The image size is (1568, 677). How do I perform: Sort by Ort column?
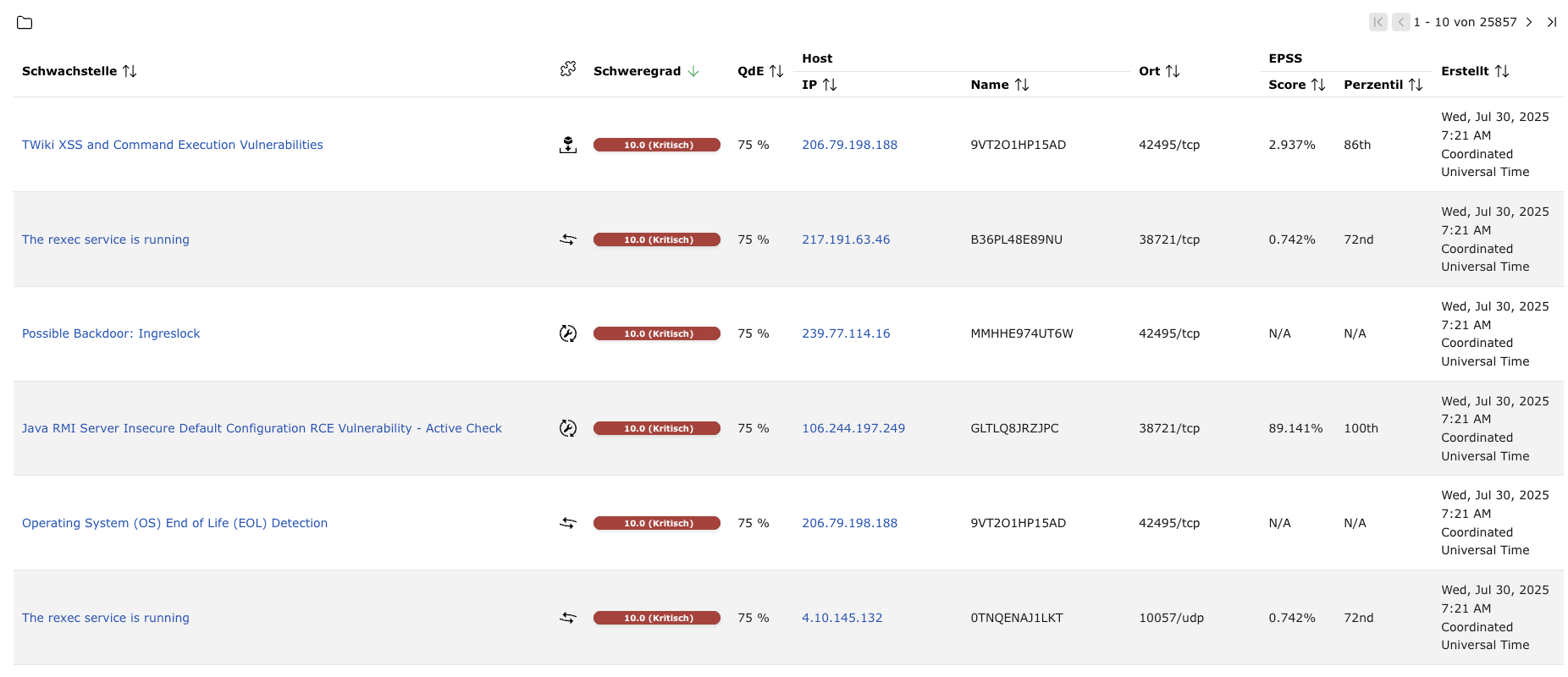(1173, 72)
